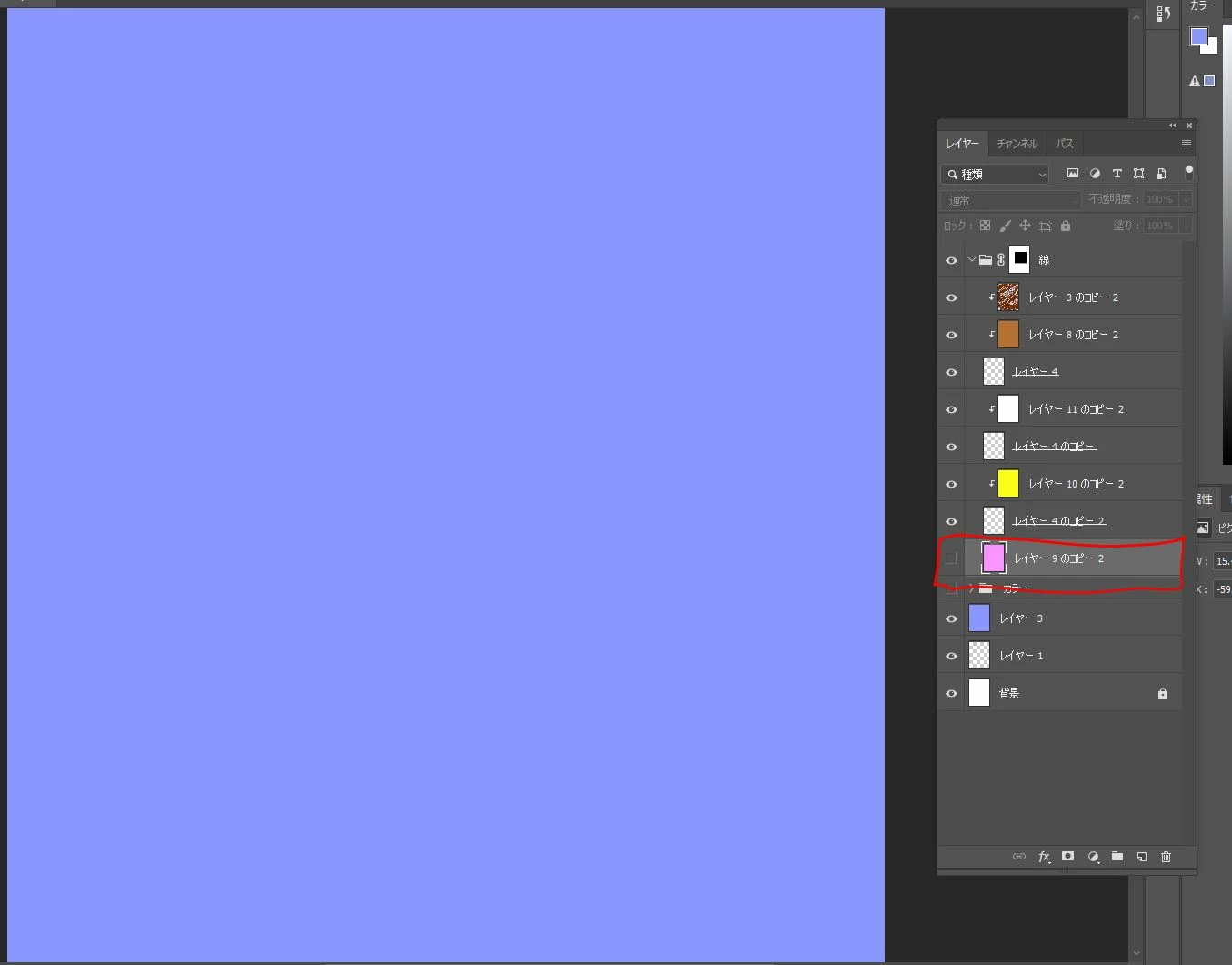This screenshot has width=1232, height=965.
Task: Click the lock position icon
Action: [1025, 226]
